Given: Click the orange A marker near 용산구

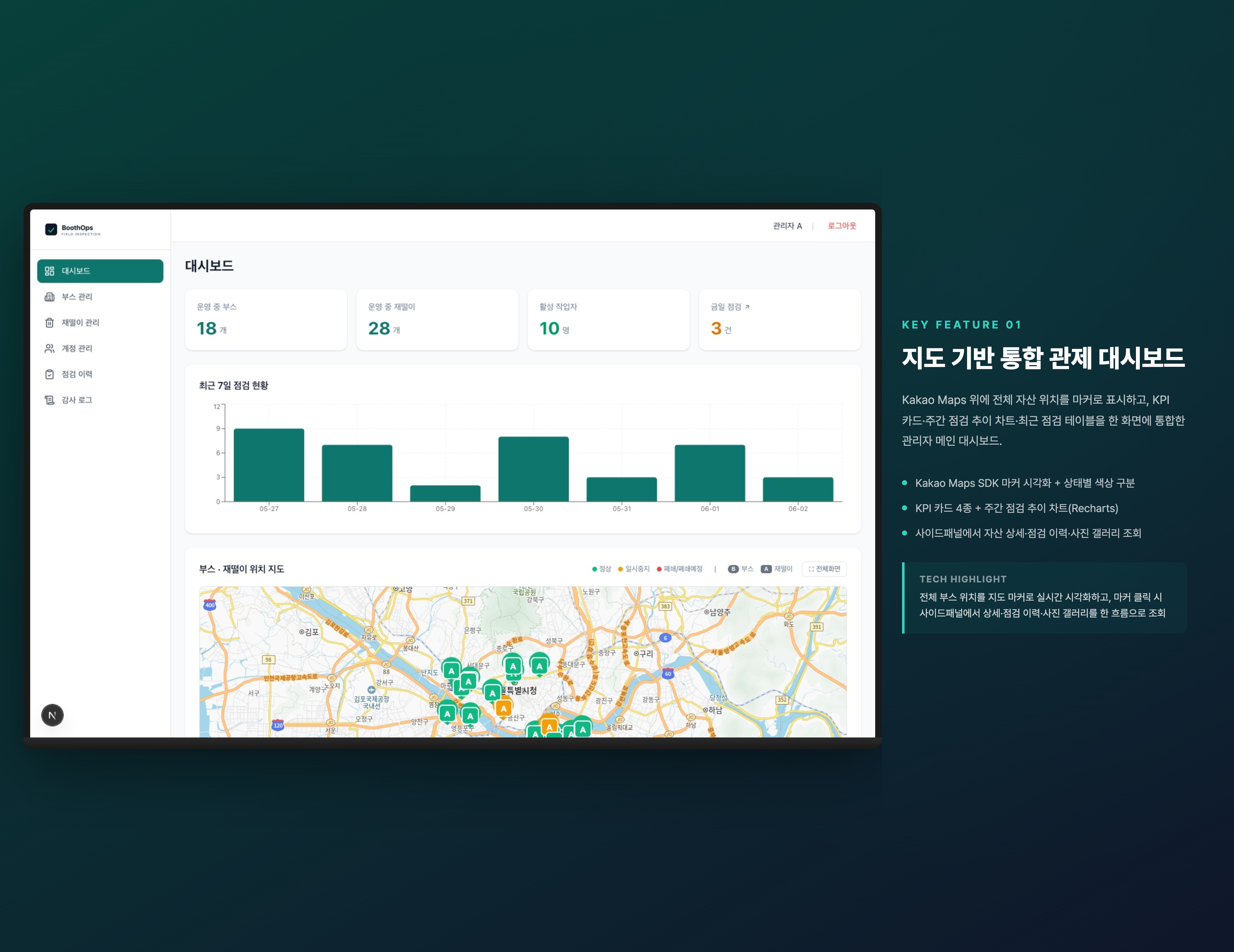Looking at the screenshot, I should click(x=504, y=708).
